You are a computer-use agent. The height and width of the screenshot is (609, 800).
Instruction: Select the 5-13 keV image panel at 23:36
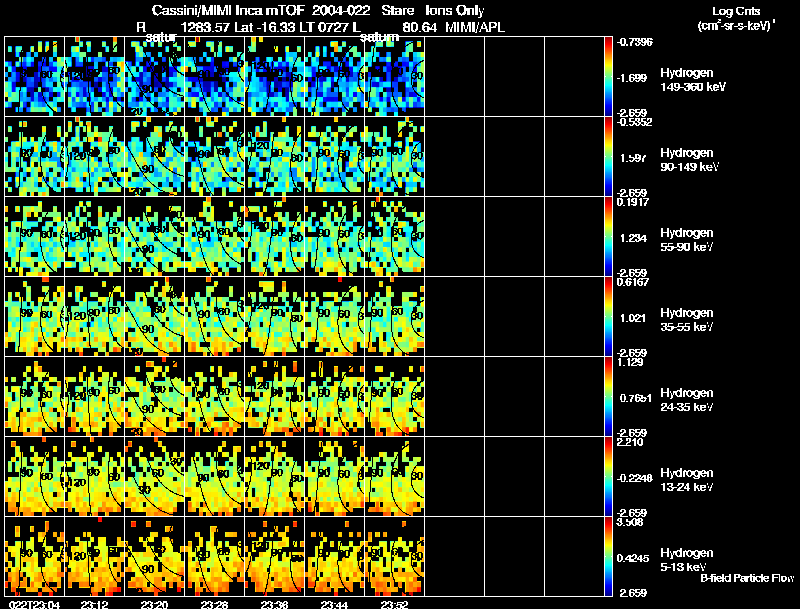(274, 557)
